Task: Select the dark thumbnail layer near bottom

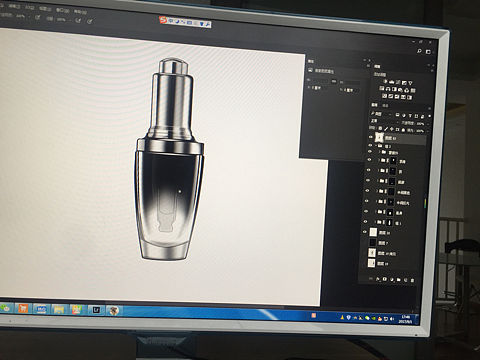Action: [x=373, y=242]
